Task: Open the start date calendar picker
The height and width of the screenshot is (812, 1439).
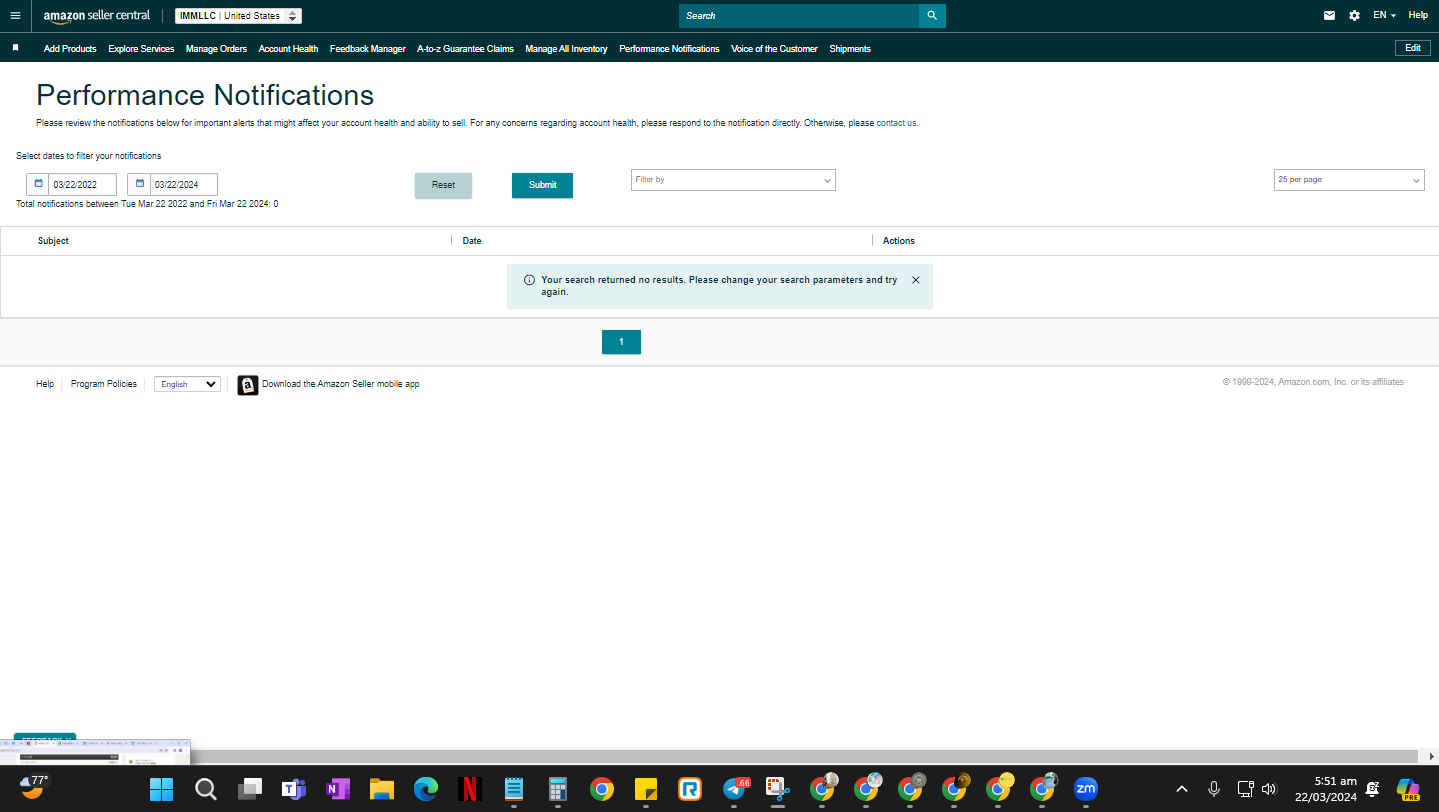Action: pos(38,184)
